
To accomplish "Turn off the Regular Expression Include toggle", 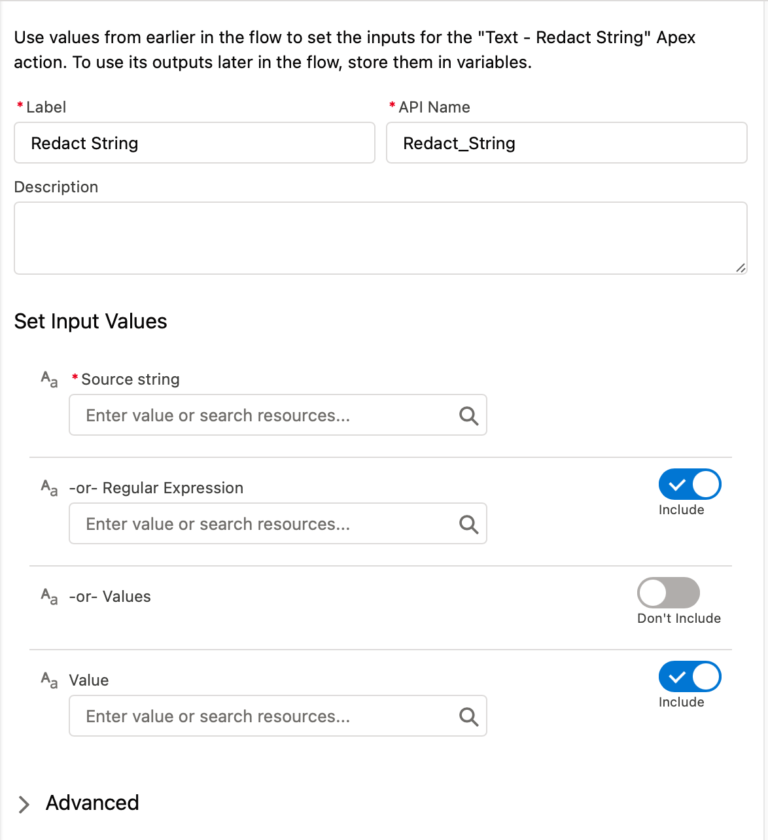I will click(689, 485).
